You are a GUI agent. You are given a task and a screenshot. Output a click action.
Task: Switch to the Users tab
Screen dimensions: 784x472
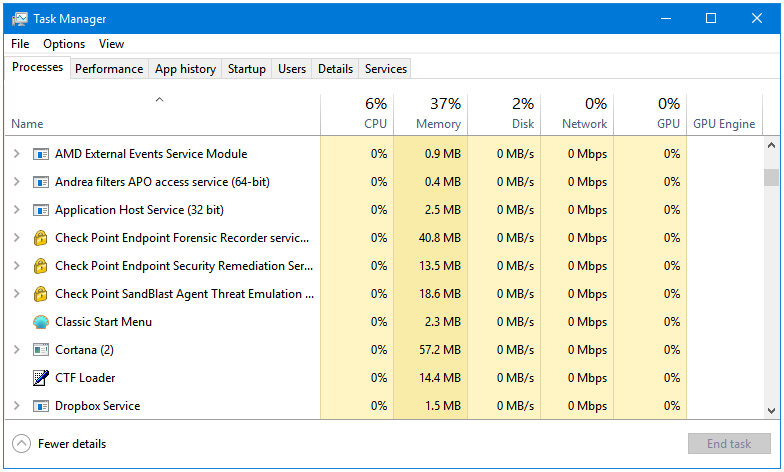(x=292, y=68)
